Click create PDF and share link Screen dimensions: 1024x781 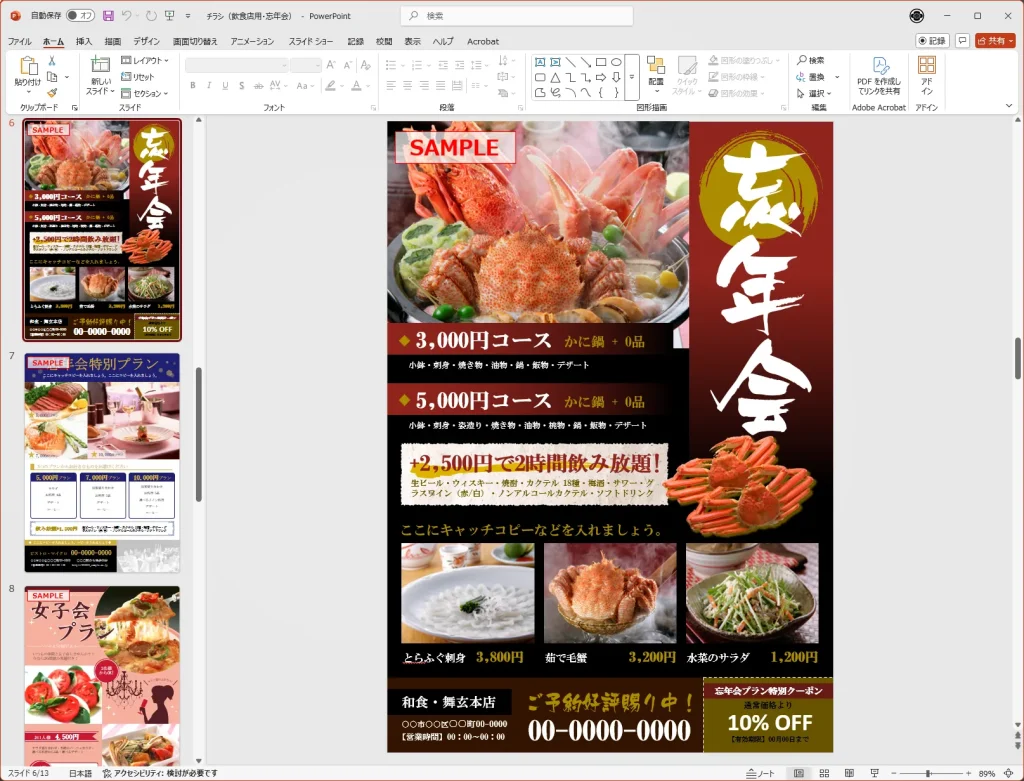(878, 75)
